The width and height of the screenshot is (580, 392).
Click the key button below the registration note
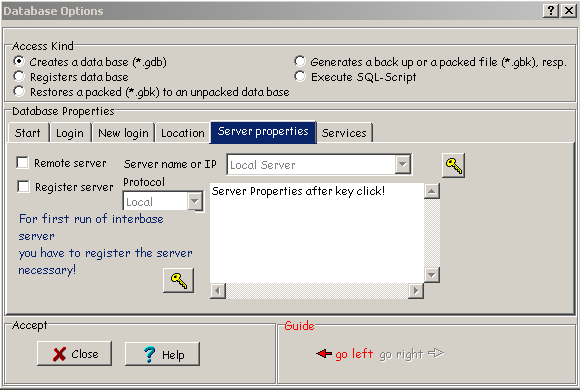click(179, 281)
